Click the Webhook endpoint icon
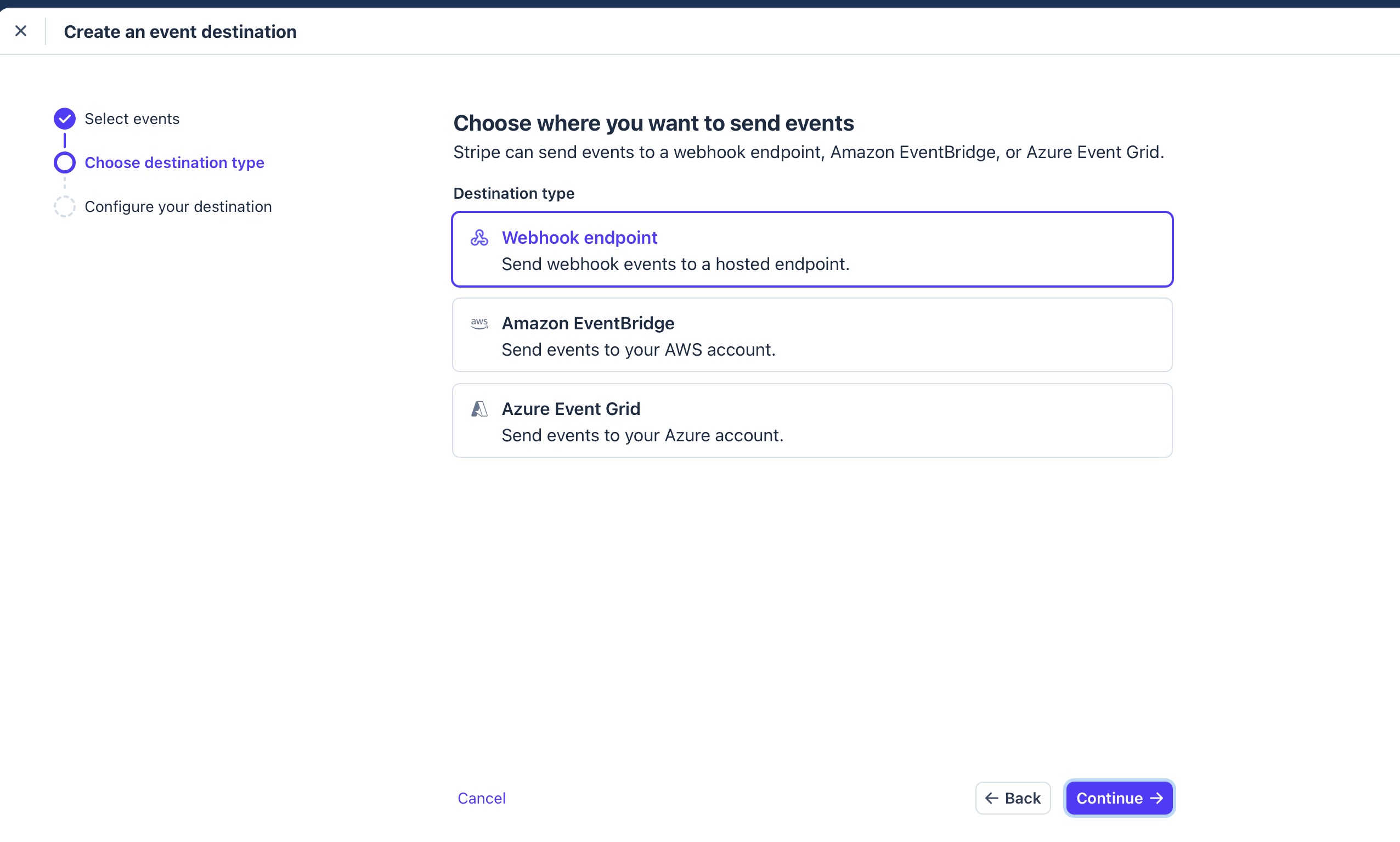The width and height of the screenshot is (1400, 842). [479, 238]
